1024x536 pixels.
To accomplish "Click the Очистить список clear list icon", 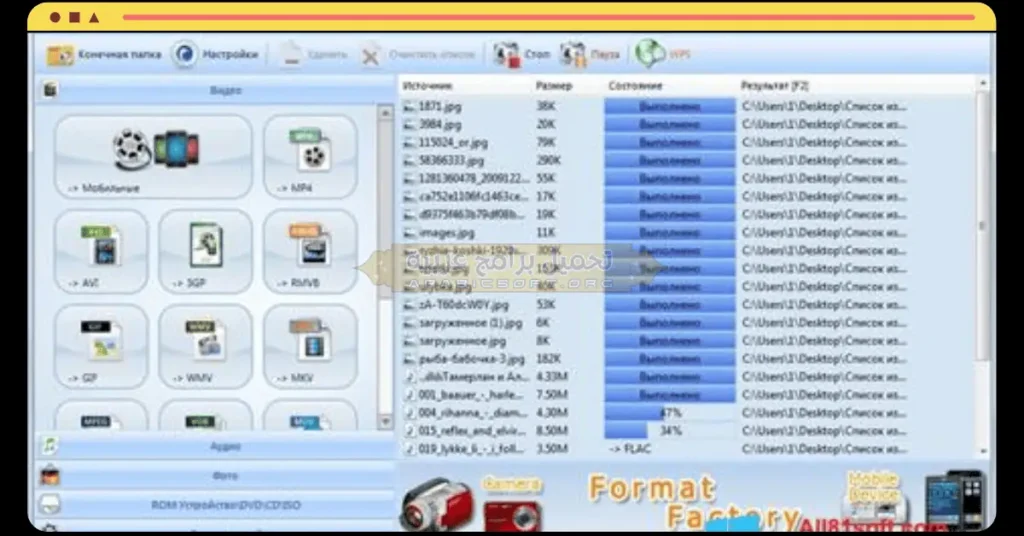I will 370,55.
